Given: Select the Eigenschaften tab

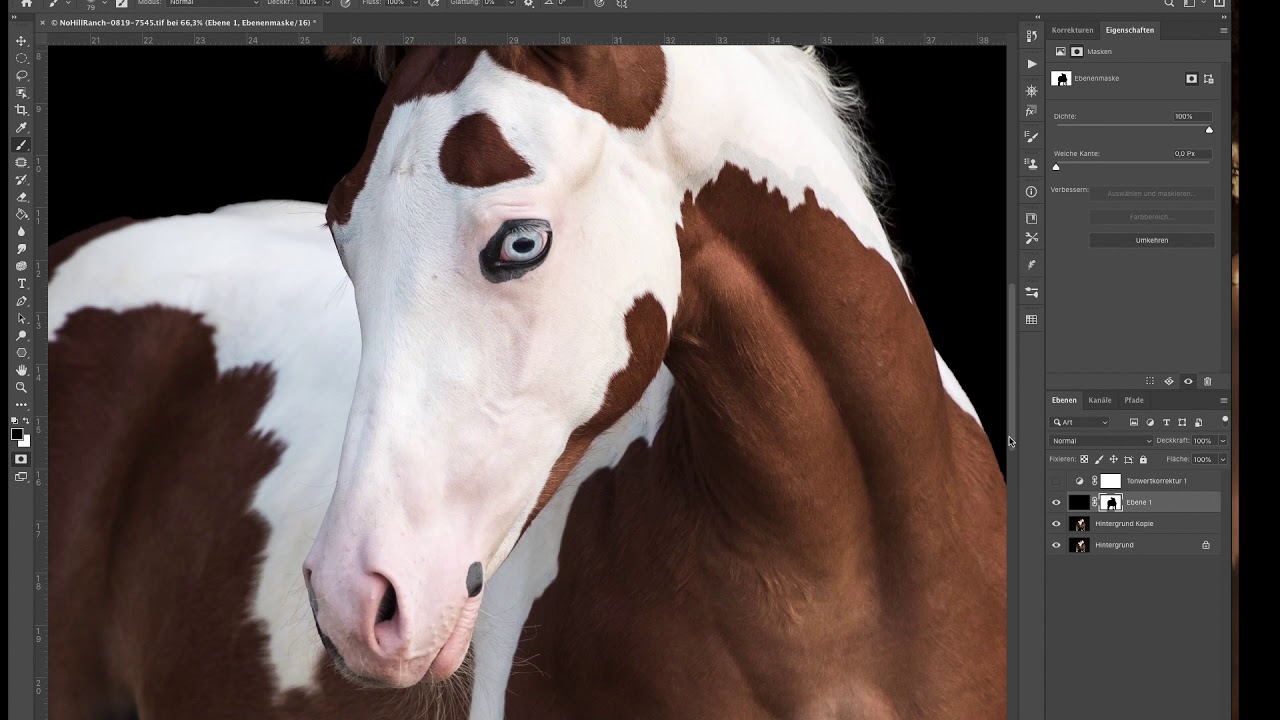Looking at the screenshot, I should click(1130, 30).
